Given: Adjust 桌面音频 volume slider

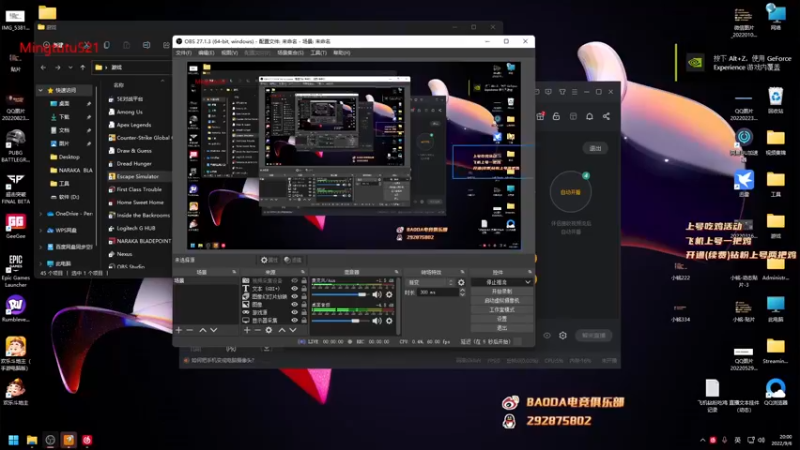Looking at the screenshot, I should click(340, 321).
